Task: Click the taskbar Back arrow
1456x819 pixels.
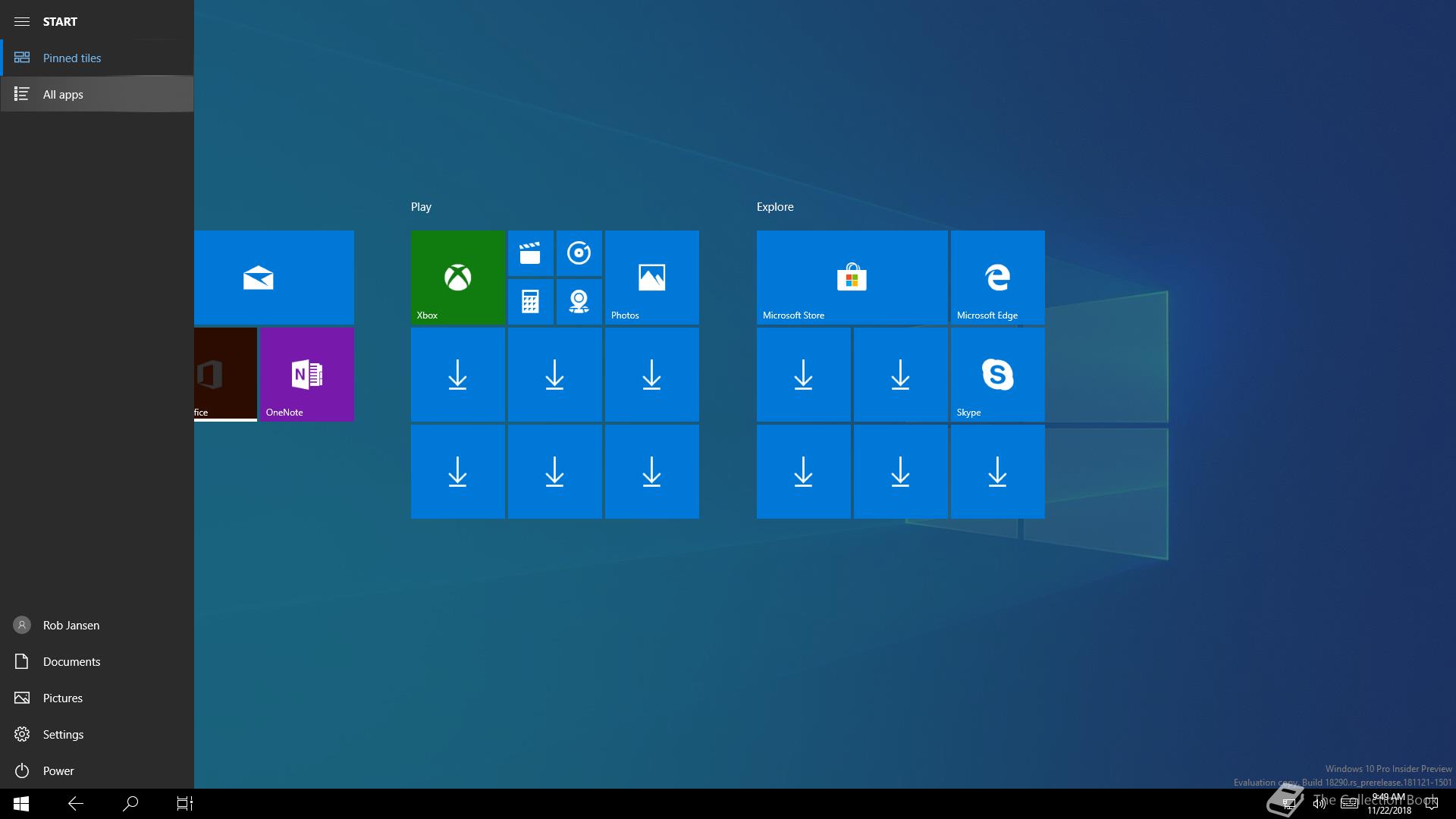Action: [76, 804]
